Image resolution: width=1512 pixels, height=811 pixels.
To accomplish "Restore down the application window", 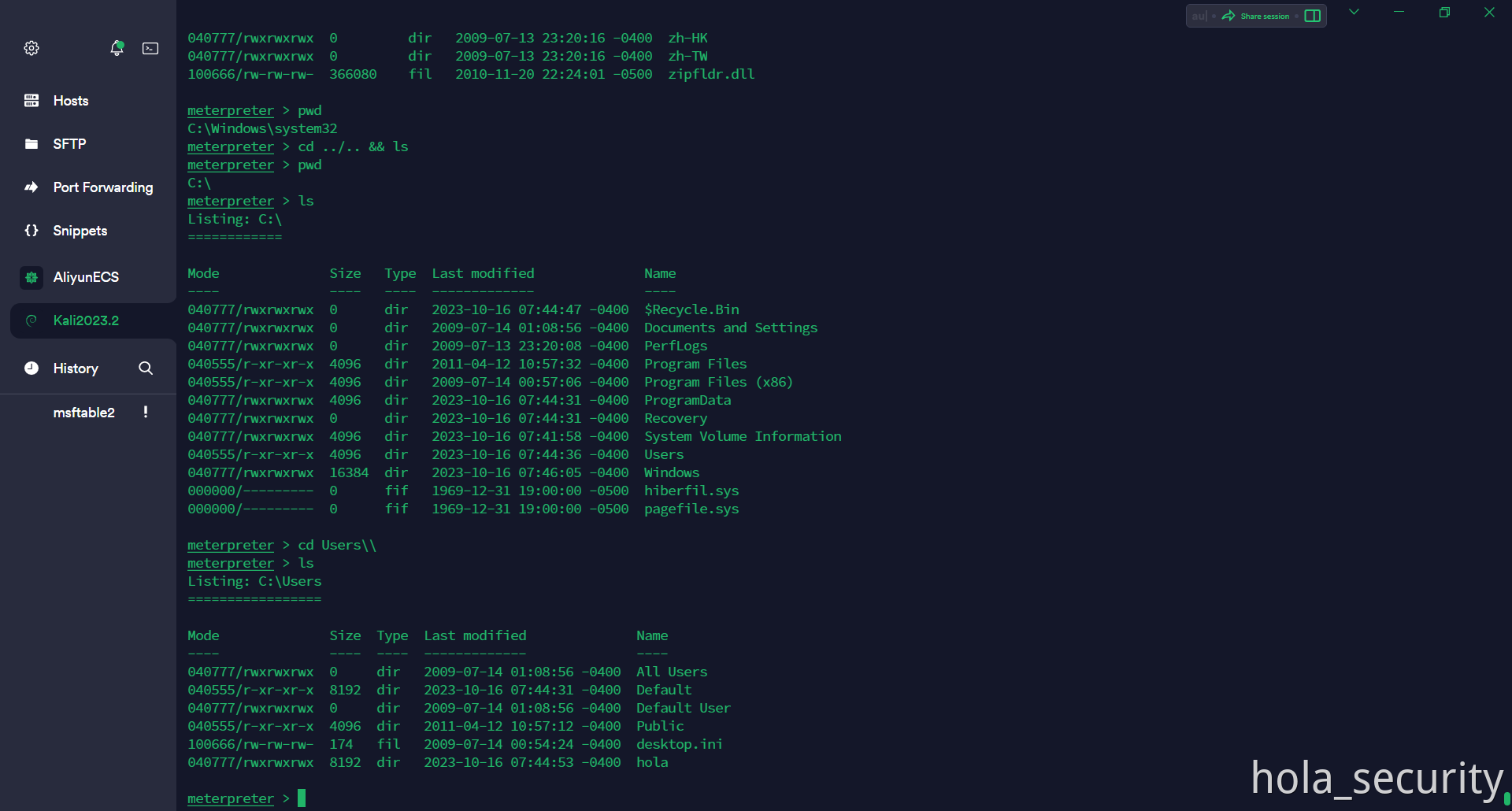I will point(1444,12).
